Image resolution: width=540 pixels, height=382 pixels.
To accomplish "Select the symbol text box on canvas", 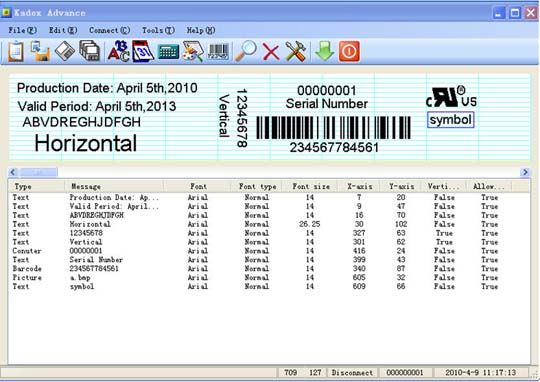I will pos(450,120).
